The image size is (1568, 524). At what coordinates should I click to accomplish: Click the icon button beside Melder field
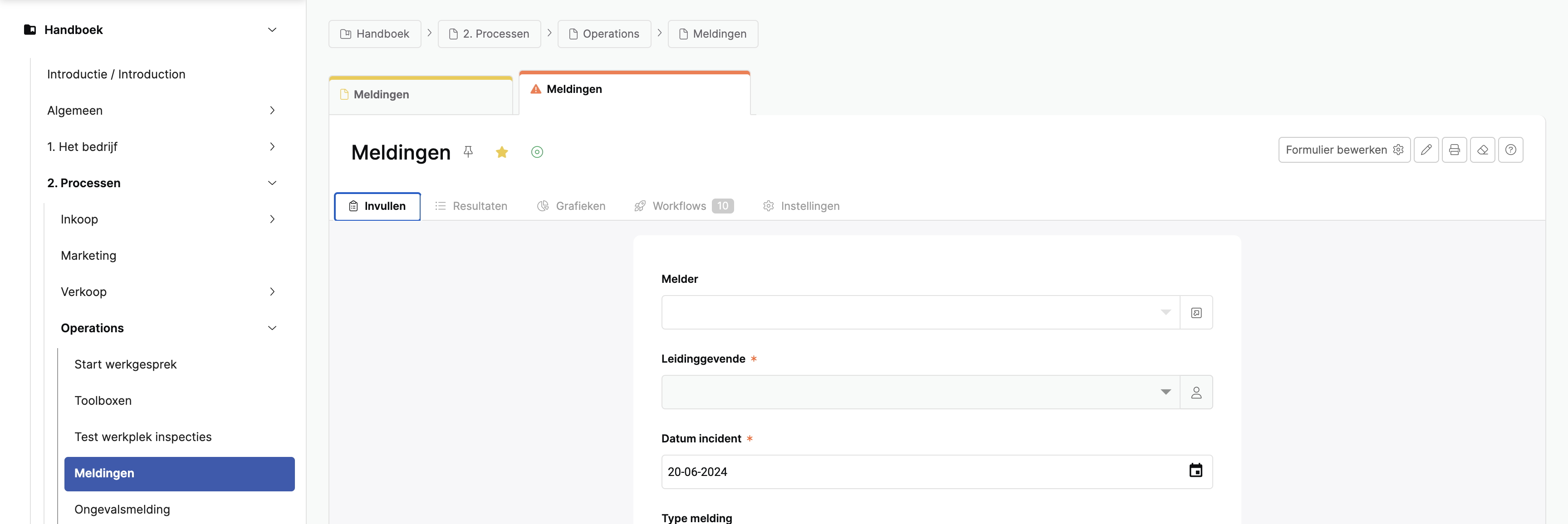point(1196,312)
